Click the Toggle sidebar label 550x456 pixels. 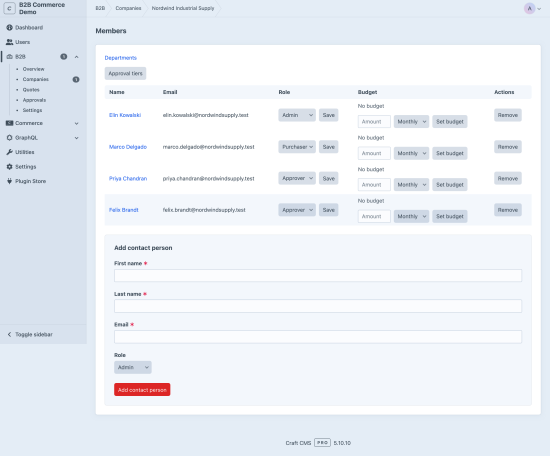click(34, 334)
